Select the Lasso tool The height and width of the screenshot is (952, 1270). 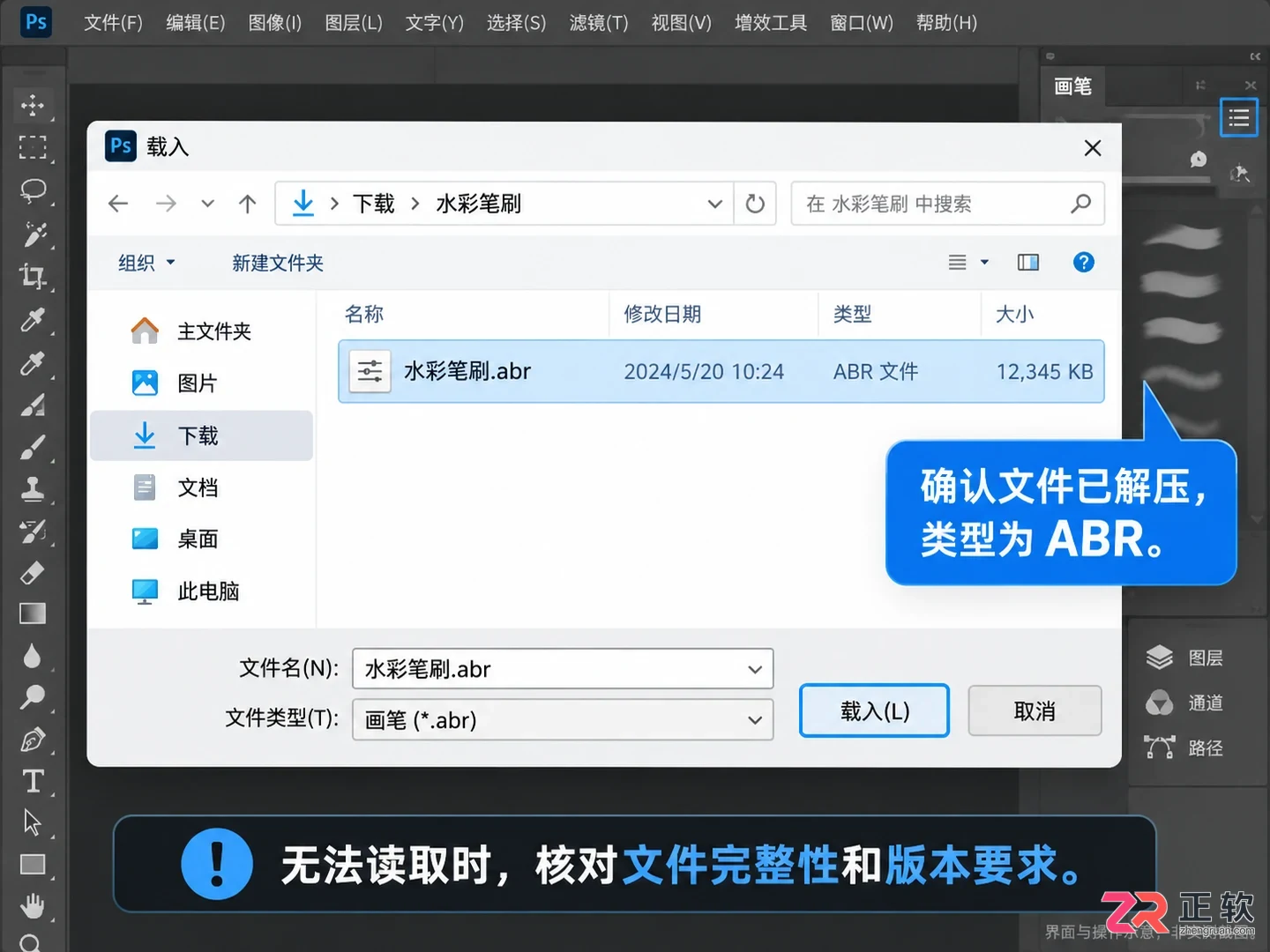[x=33, y=190]
